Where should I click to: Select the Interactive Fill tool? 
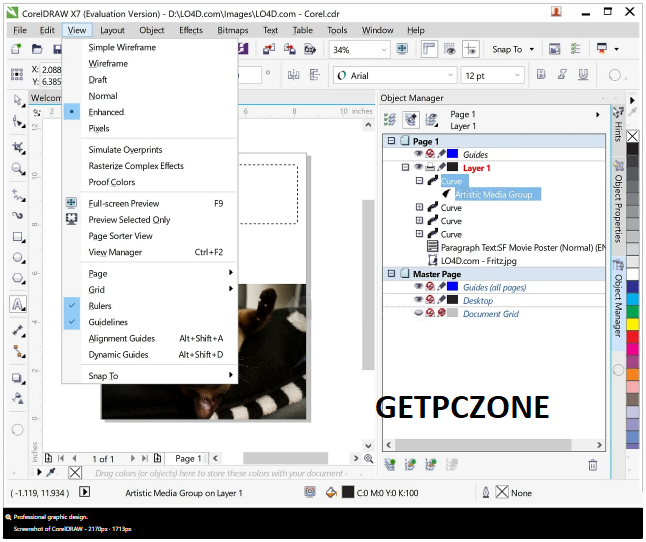(x=18, y=398)
